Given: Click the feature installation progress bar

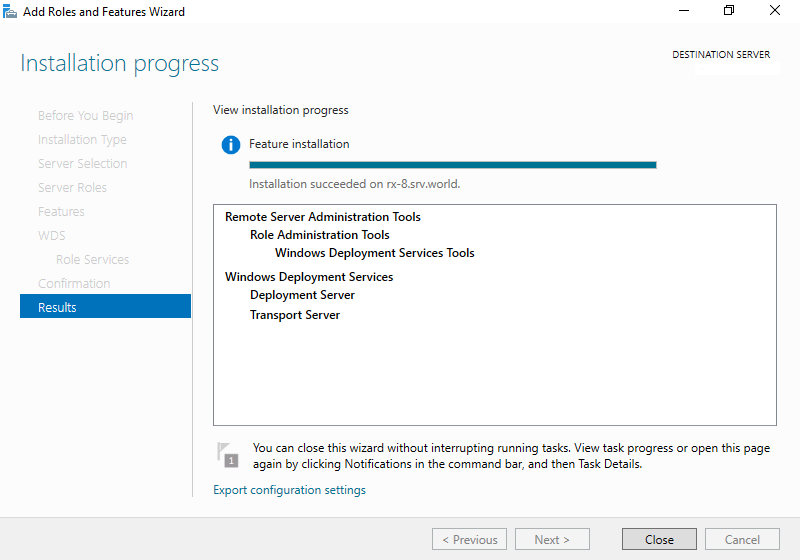Looking at the screenshot, I should [453, 165].
